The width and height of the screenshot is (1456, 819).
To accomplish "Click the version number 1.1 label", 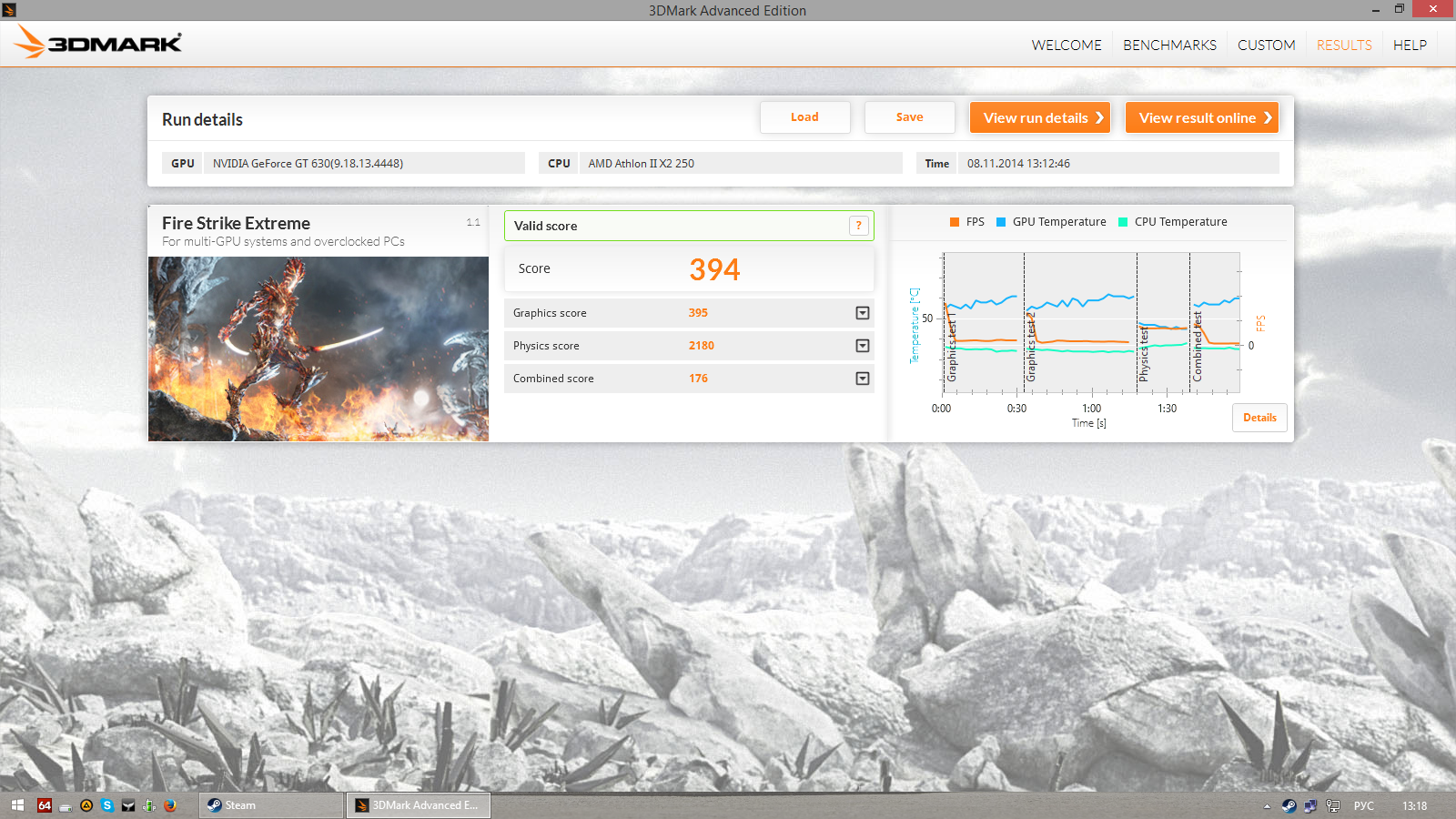I will (473, 222).
